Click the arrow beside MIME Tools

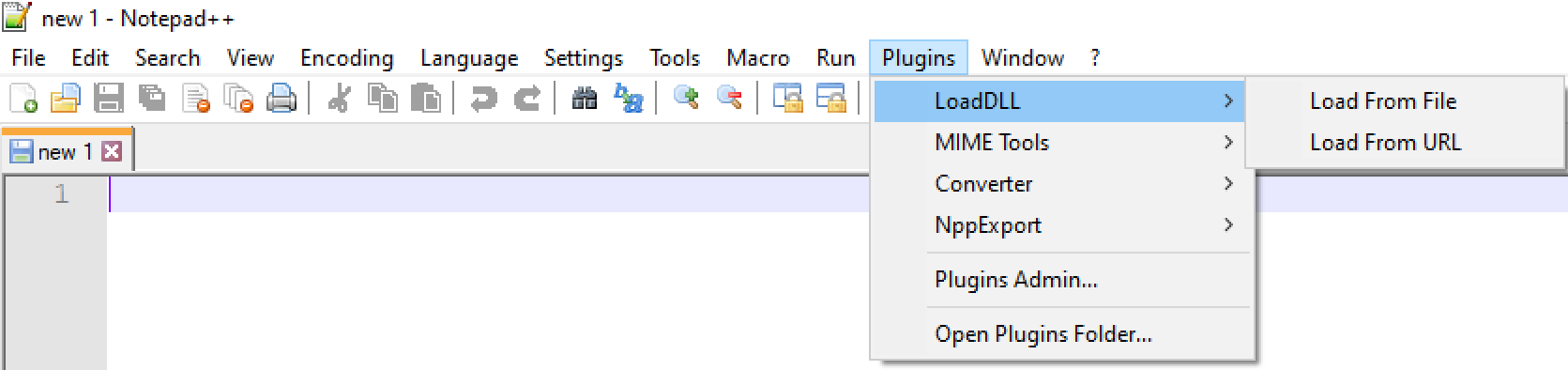coord(1228,142)
